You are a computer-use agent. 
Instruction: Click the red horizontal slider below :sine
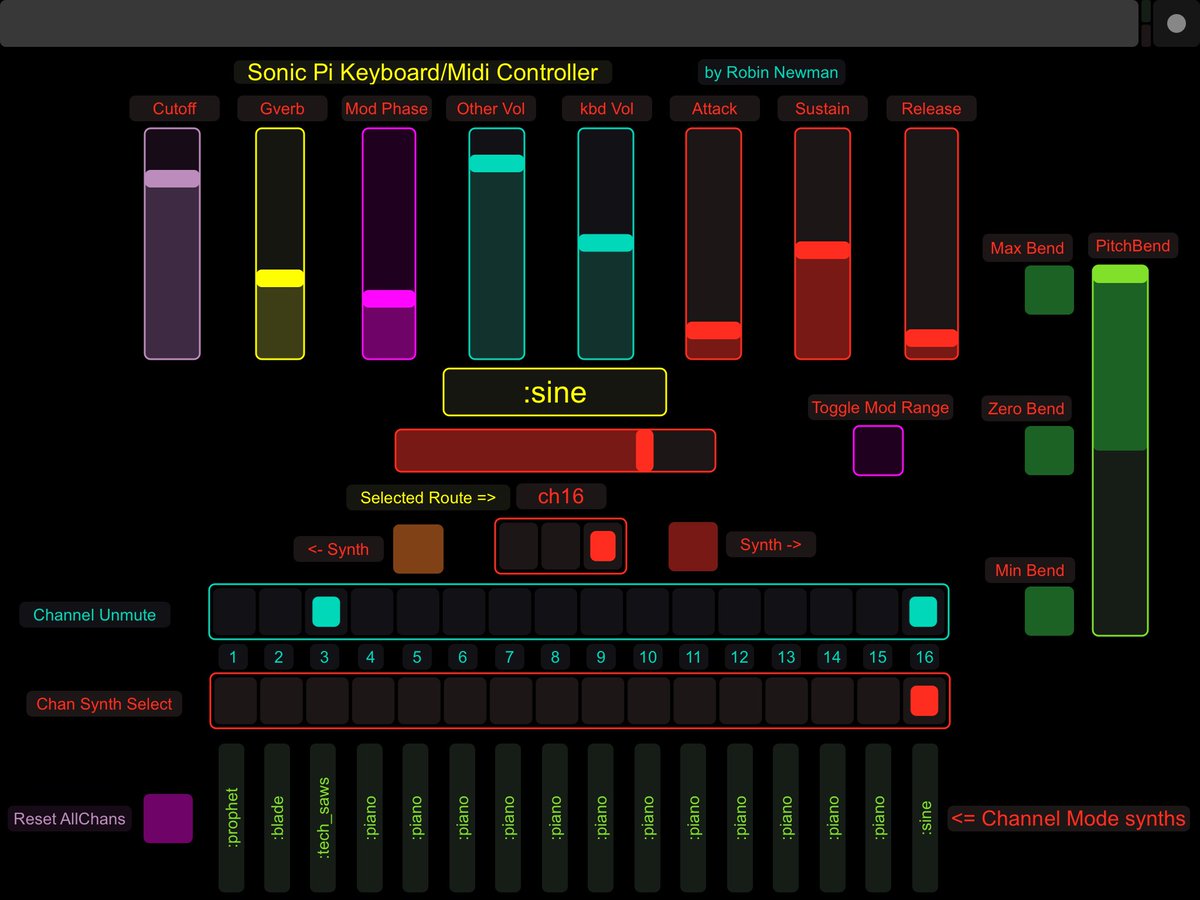pos(555,451)
